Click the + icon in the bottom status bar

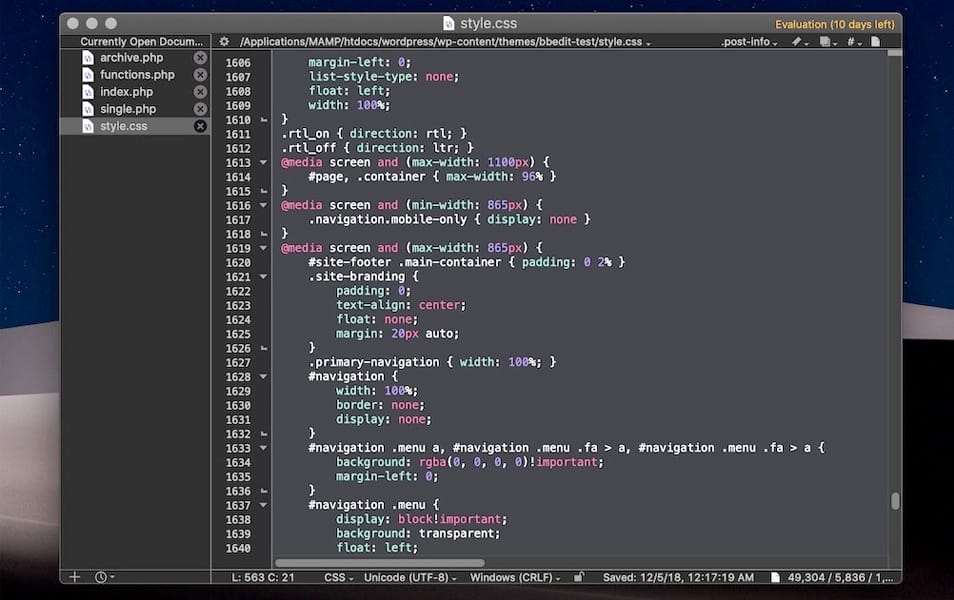[x=74, y=577]
